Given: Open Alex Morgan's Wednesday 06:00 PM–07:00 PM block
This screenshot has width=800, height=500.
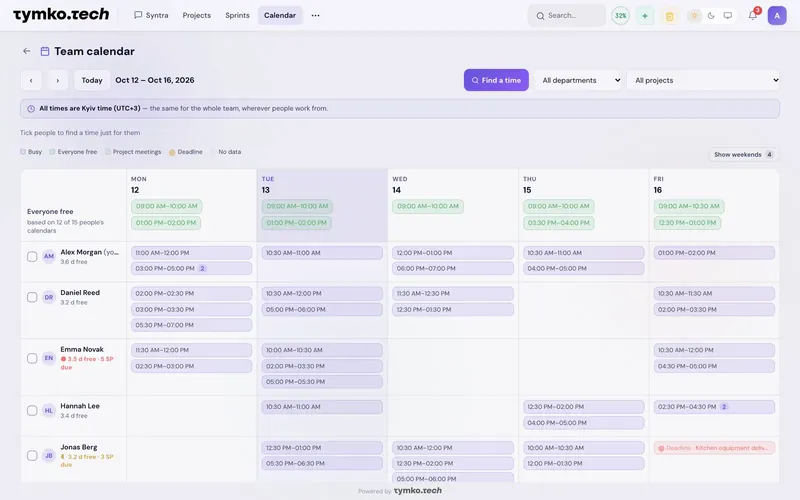Looking at the screenshot, I should coord(453,268).
